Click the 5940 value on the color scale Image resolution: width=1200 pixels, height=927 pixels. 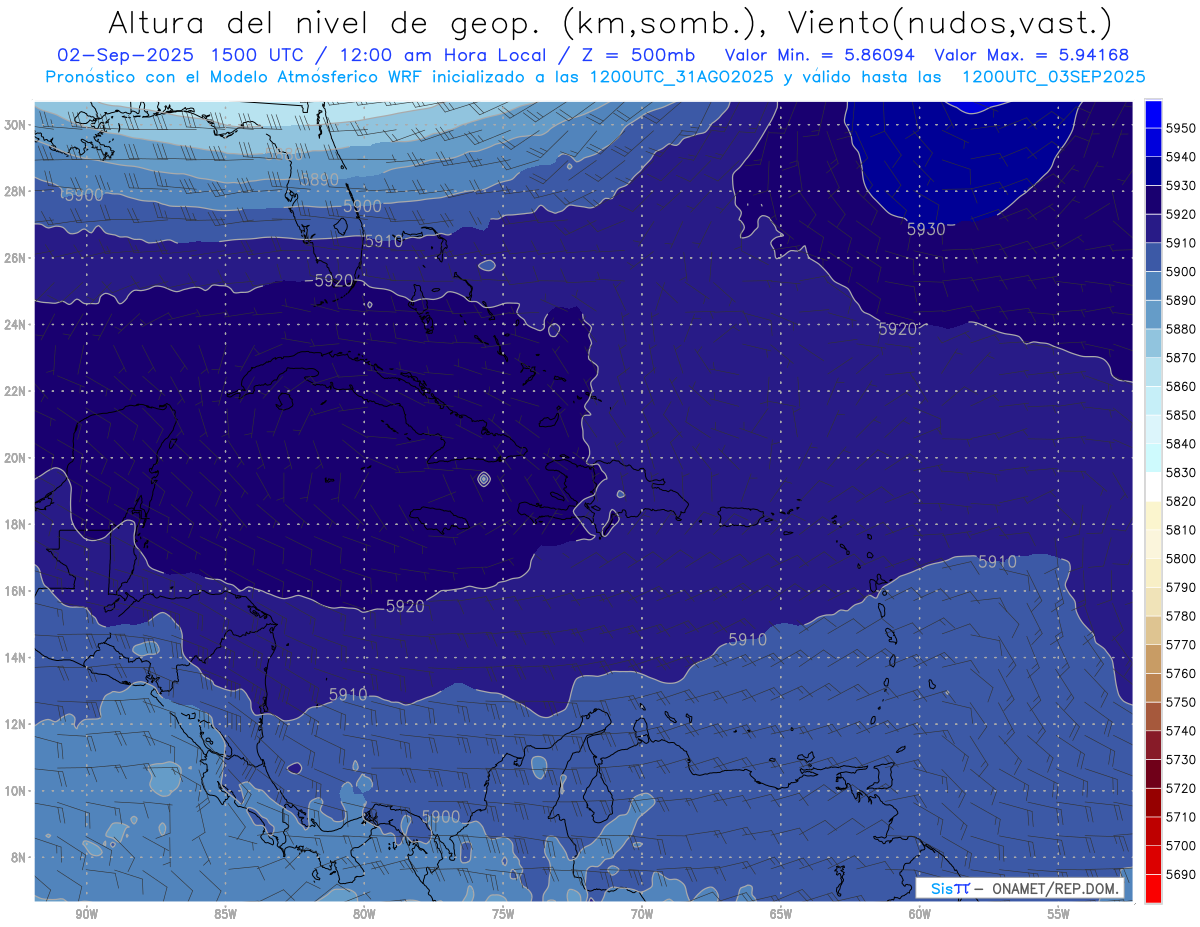coord(1180,157)
